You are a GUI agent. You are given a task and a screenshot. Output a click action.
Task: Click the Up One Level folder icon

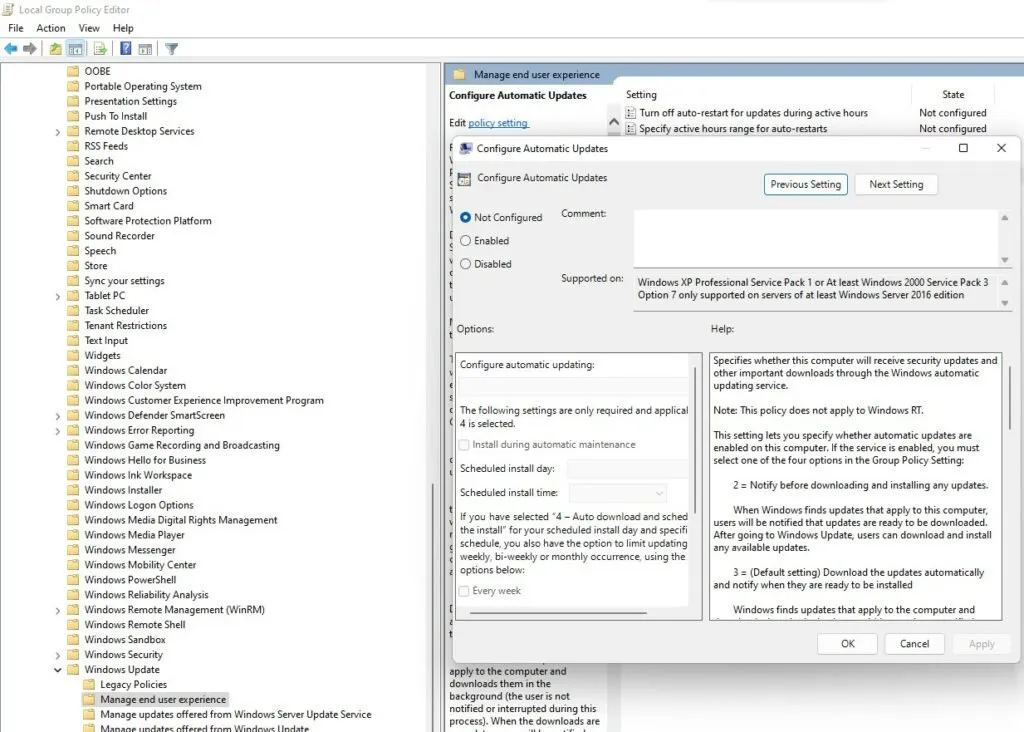pyautogui.click(x=55, y=48)
